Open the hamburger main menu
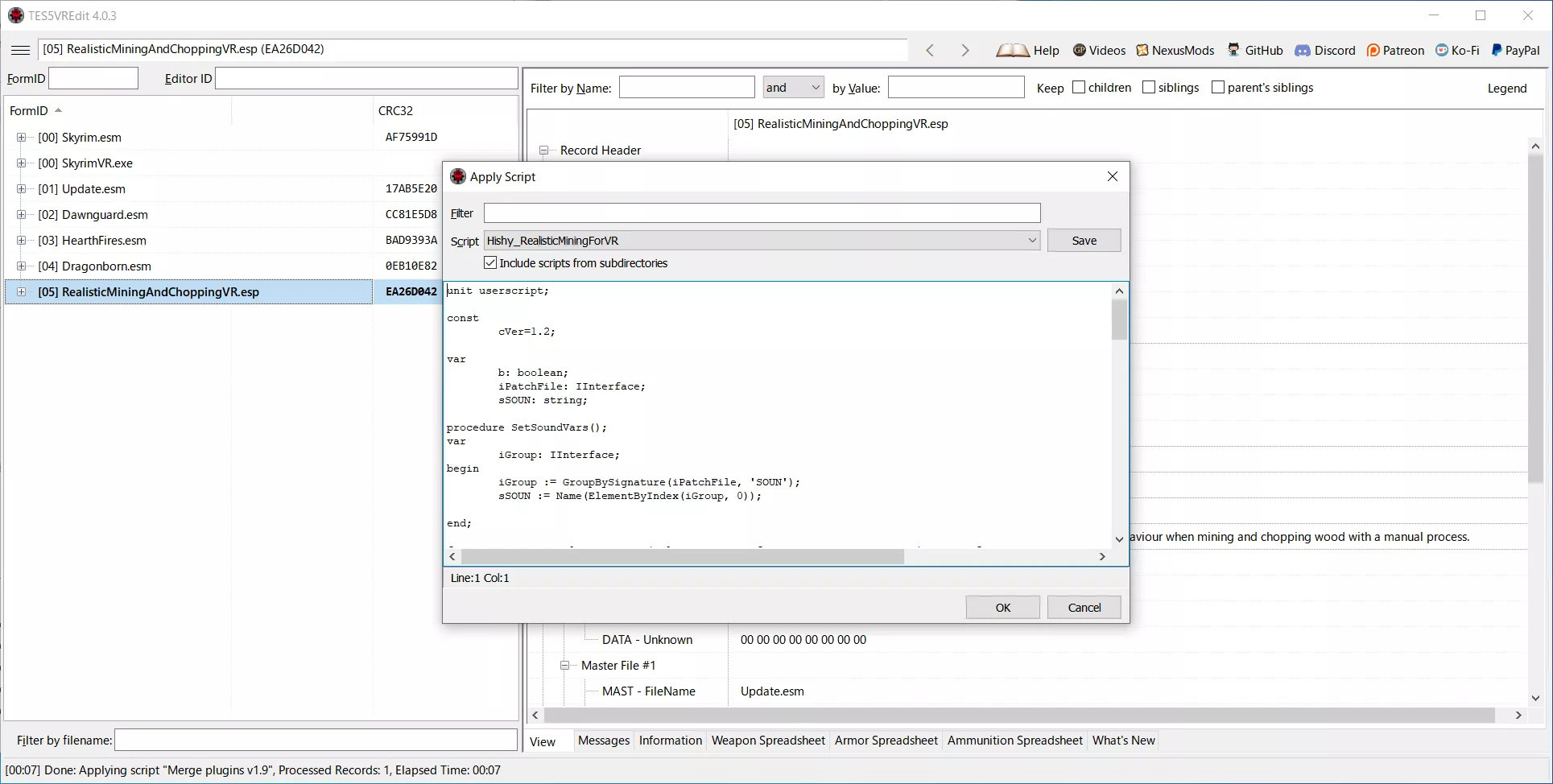1553x784 pixels. click(x=20, y=50)
